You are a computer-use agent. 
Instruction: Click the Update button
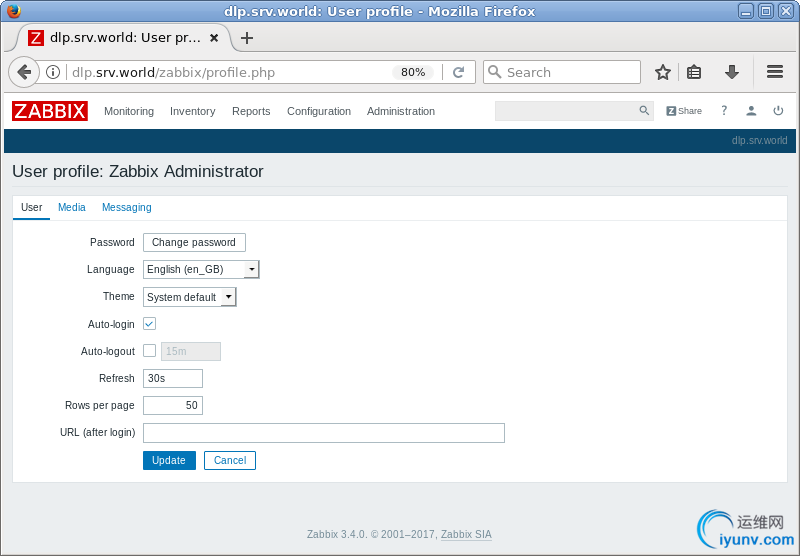pos(169,461)
